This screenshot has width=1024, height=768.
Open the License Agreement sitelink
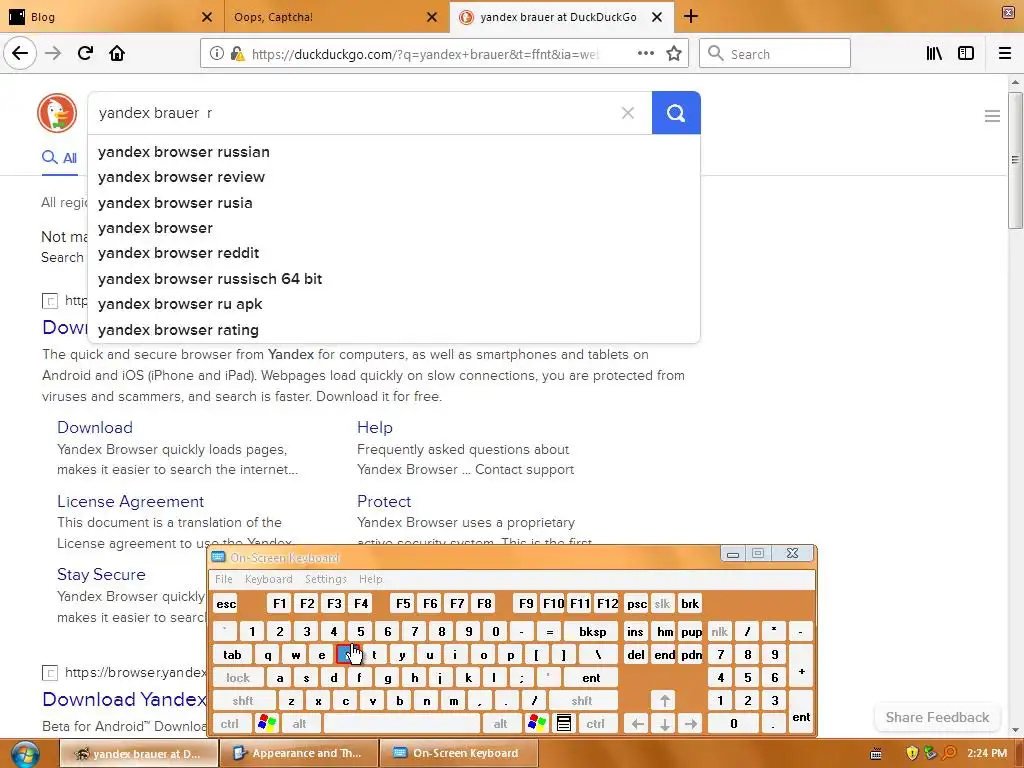[131, 501]
